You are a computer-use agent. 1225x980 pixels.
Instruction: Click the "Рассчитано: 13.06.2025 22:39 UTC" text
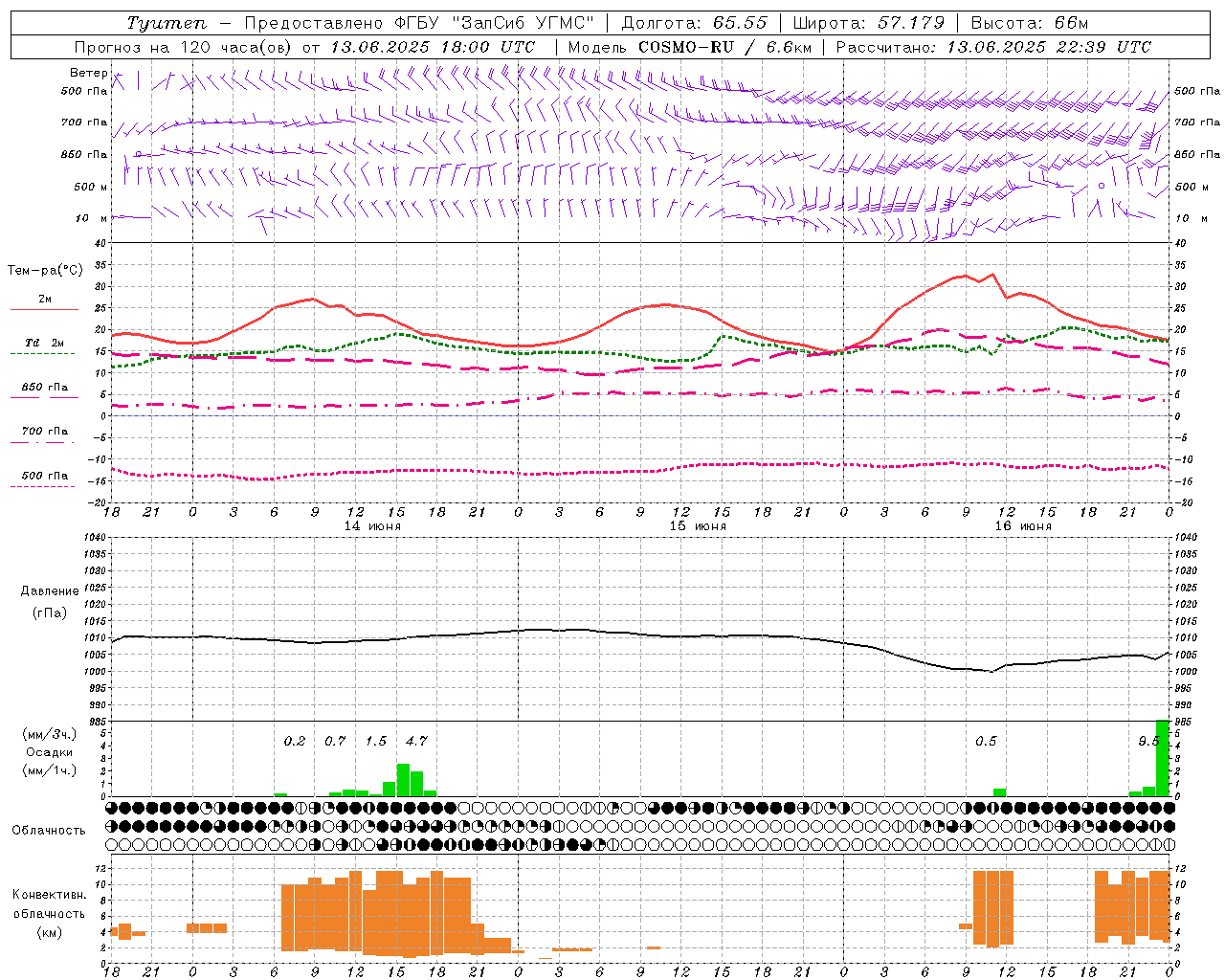tap(993, 47)
